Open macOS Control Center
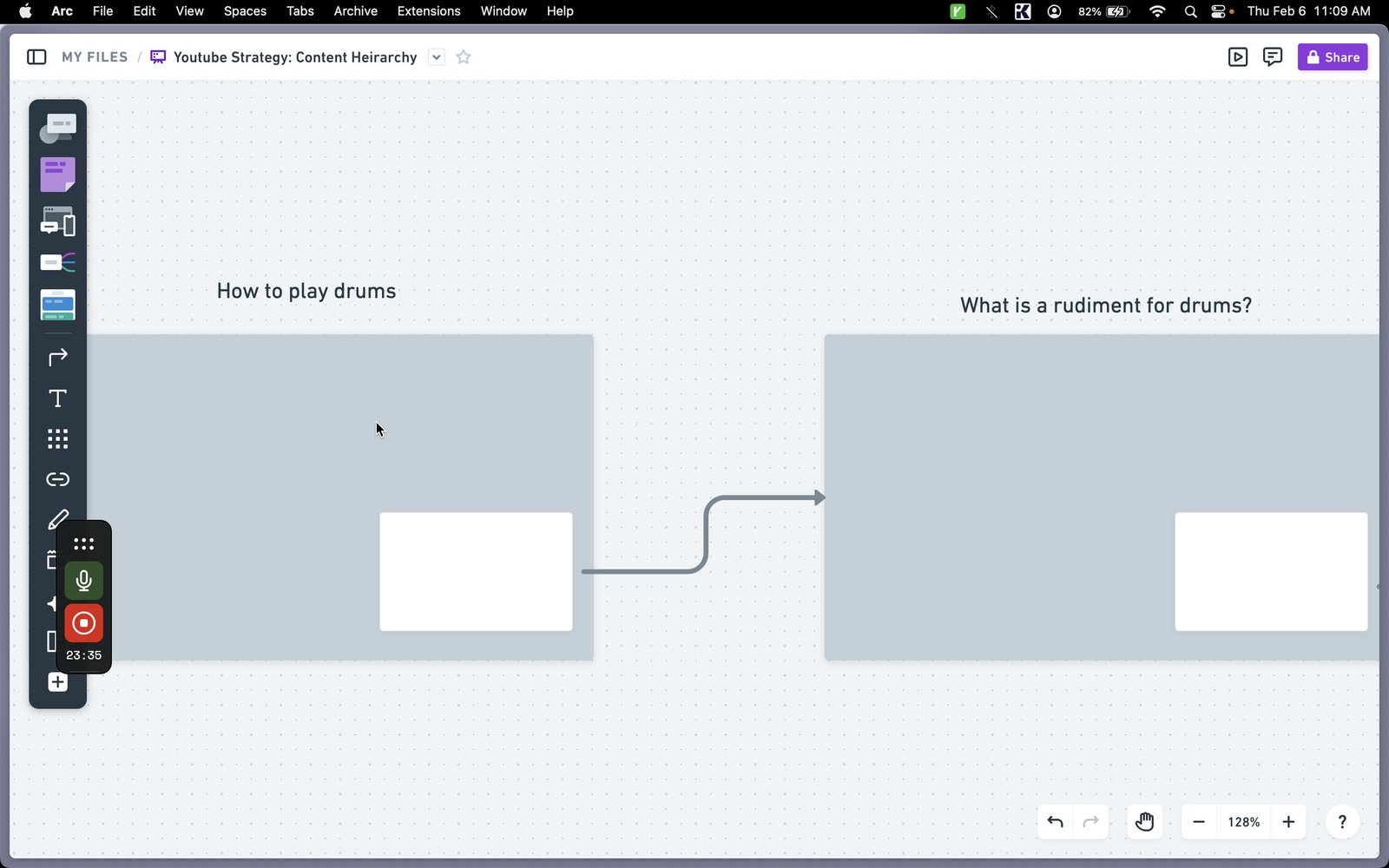 pos(1219,11)
